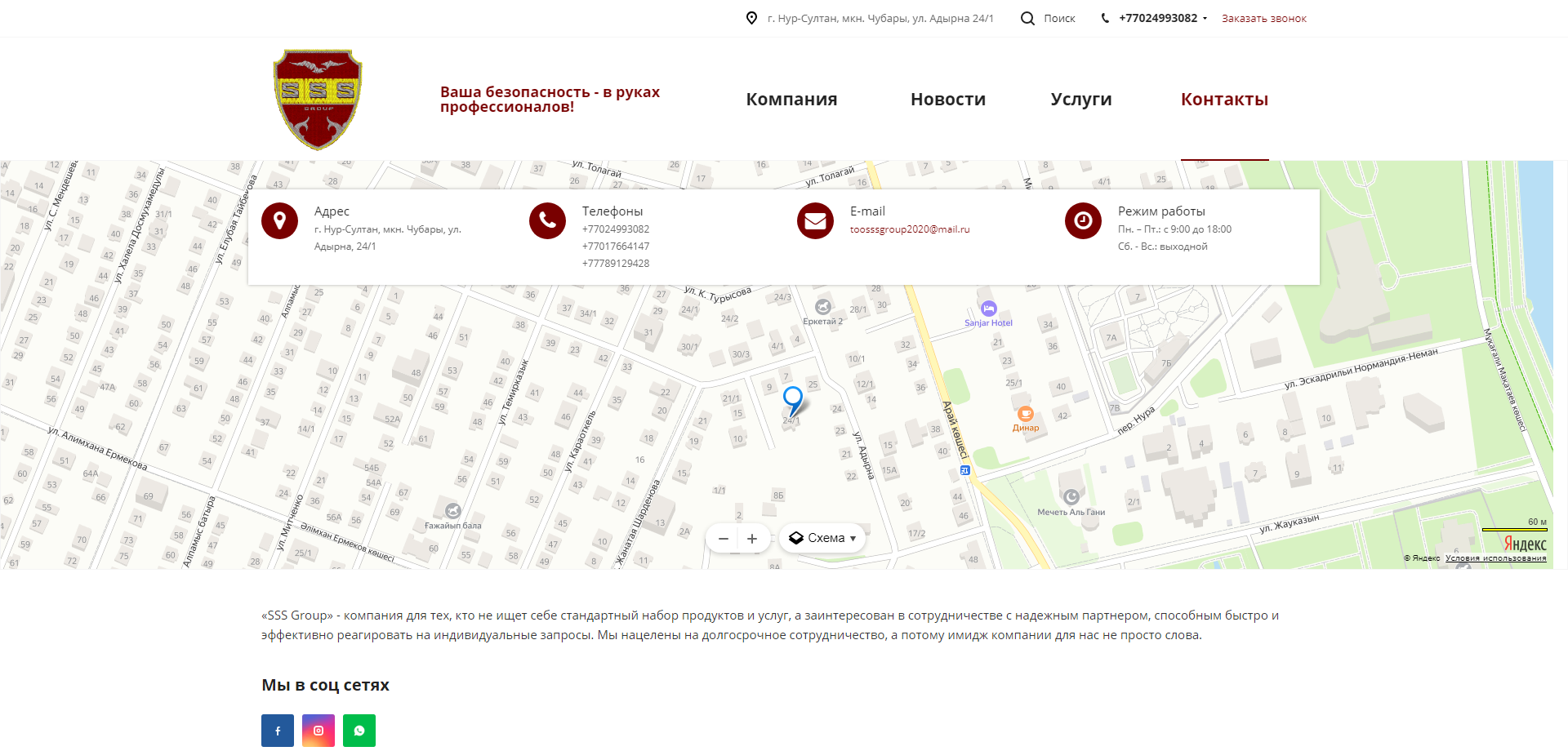Open the Новости menu item
The height and width of the screenshot is (751, 1568).
click(x=948, y=100)
